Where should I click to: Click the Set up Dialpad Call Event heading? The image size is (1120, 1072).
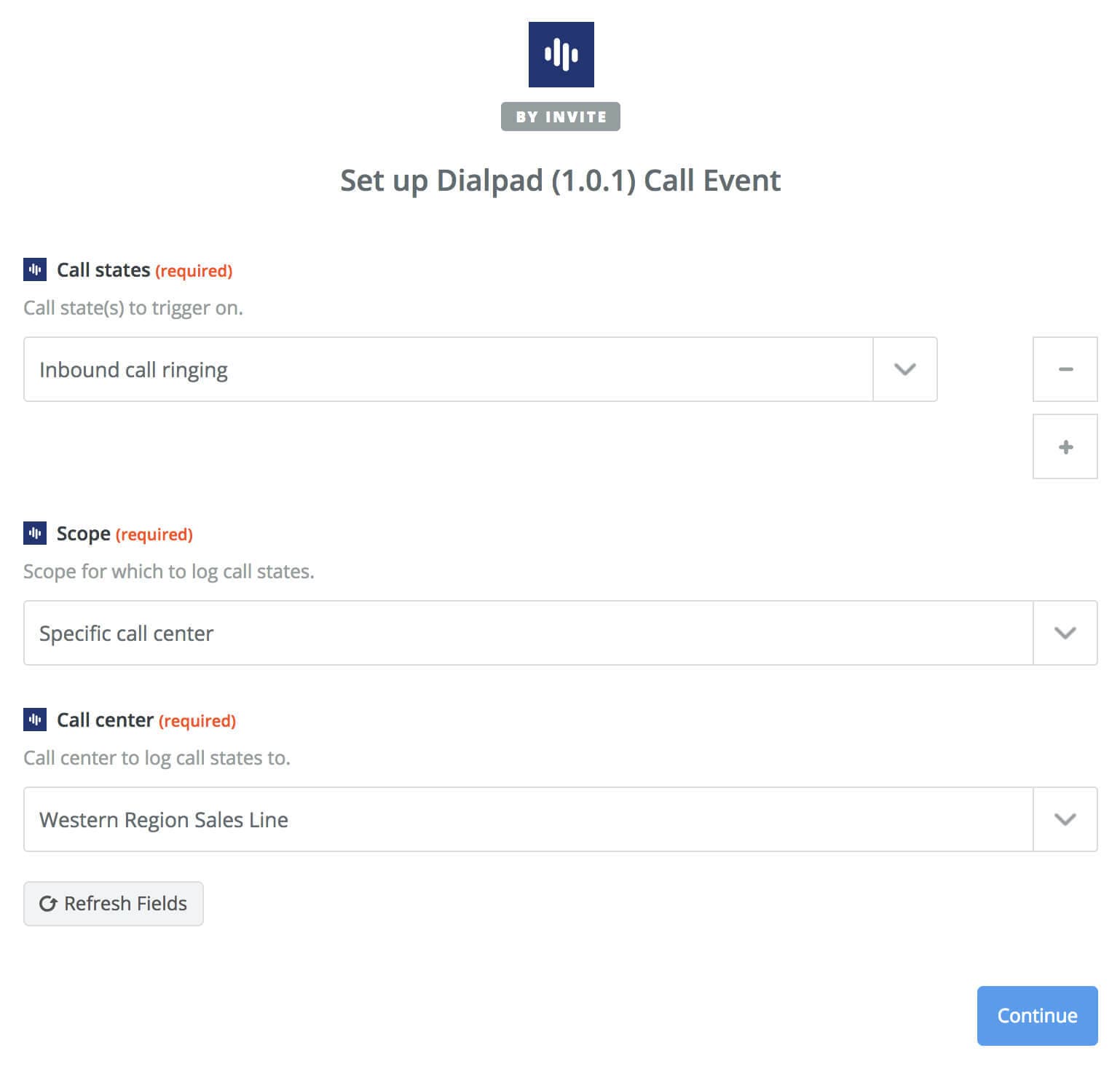pyautogui.click(x=559, y=181)
